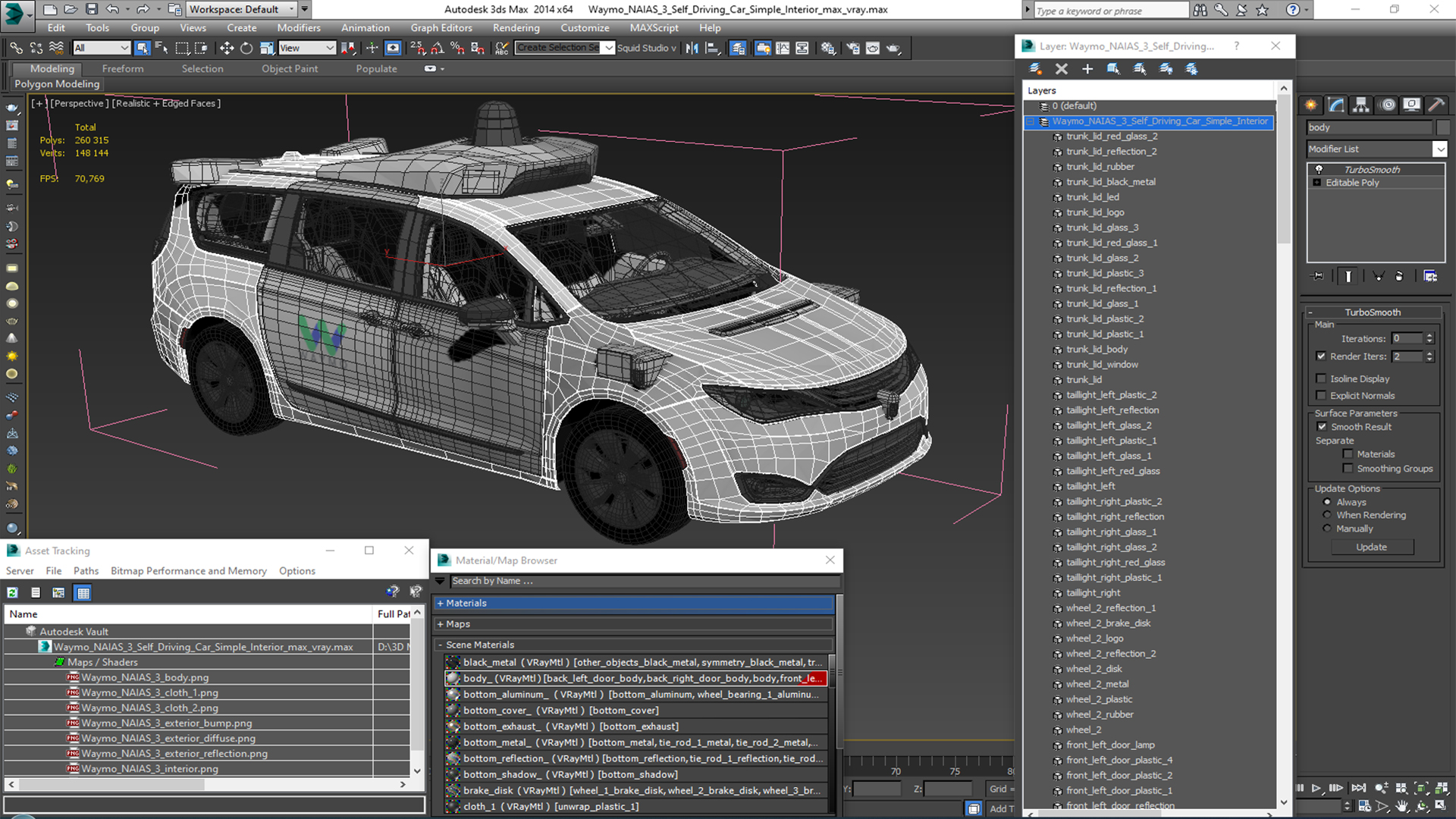
Task: Open Paths menu in Asset Tracking
Action: [86, 571]
